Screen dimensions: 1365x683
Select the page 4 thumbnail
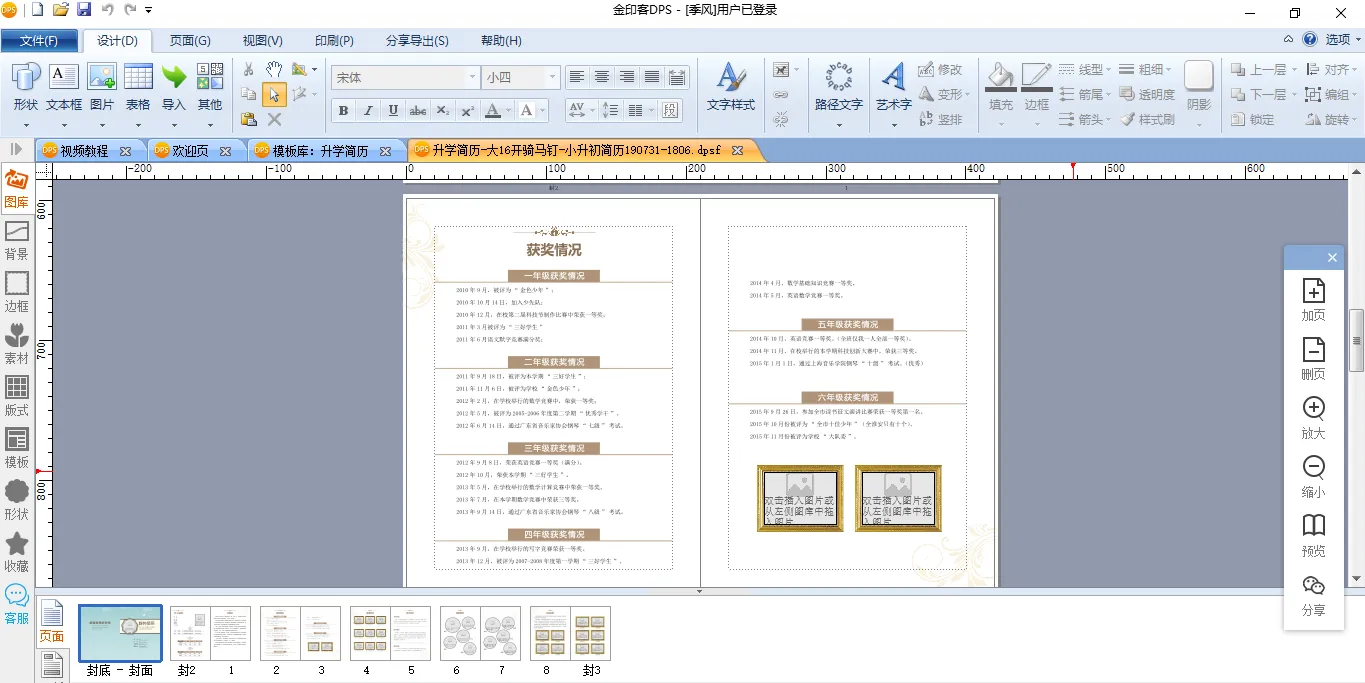(368, 633)
